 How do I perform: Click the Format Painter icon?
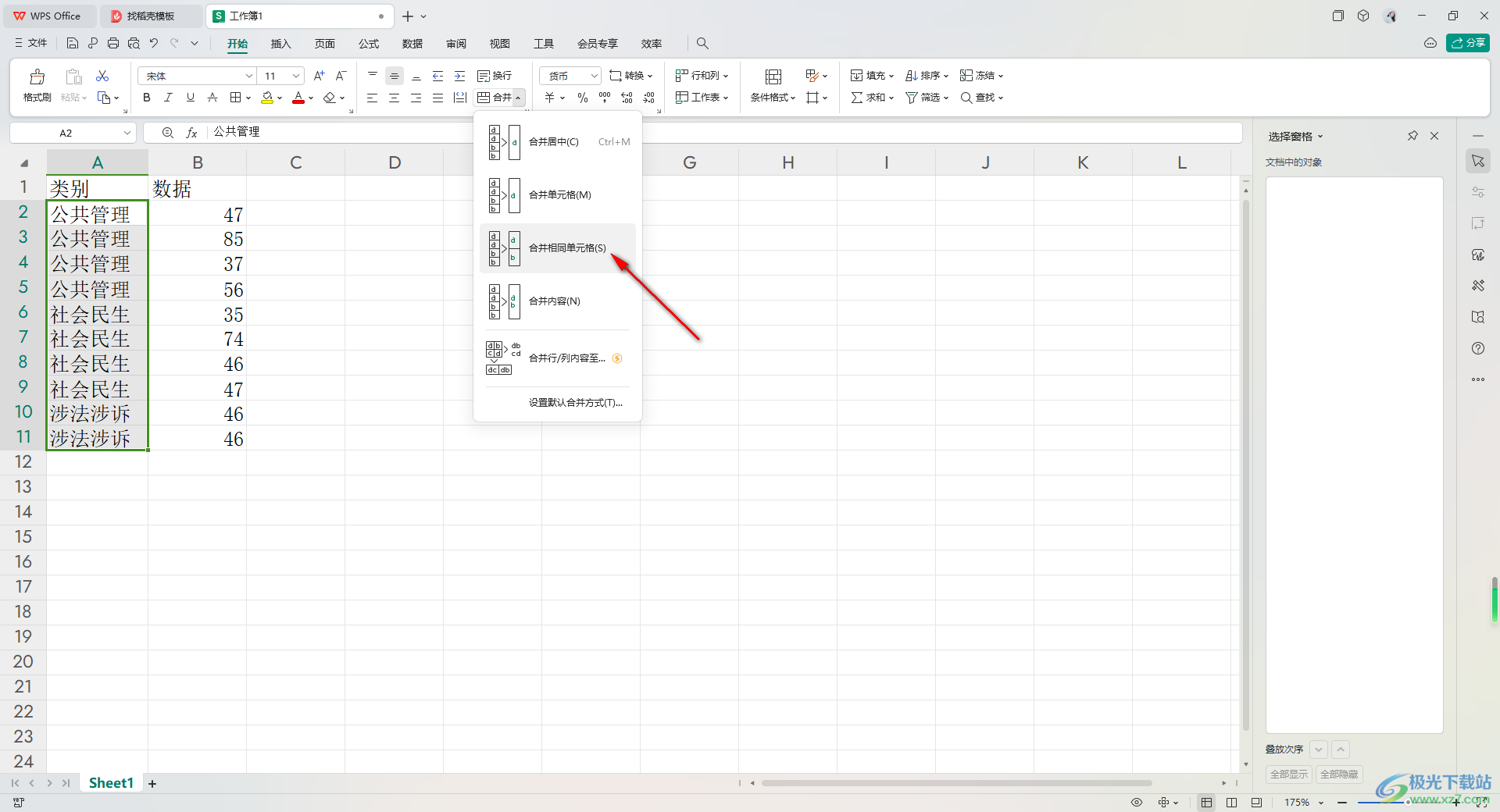pos(37,77)
